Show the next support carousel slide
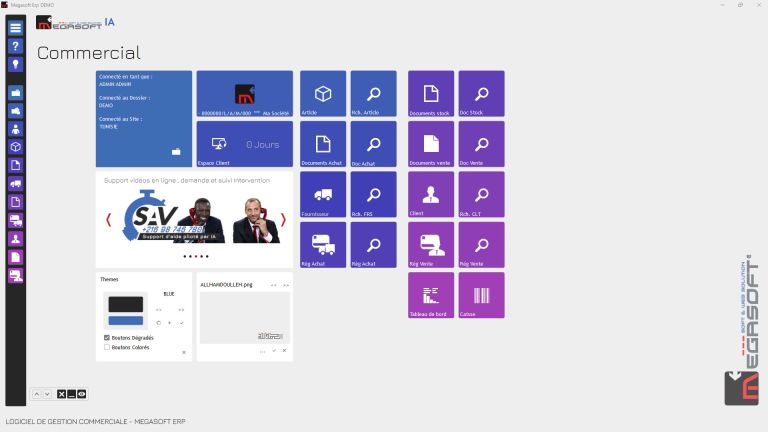 click(283, 220)
